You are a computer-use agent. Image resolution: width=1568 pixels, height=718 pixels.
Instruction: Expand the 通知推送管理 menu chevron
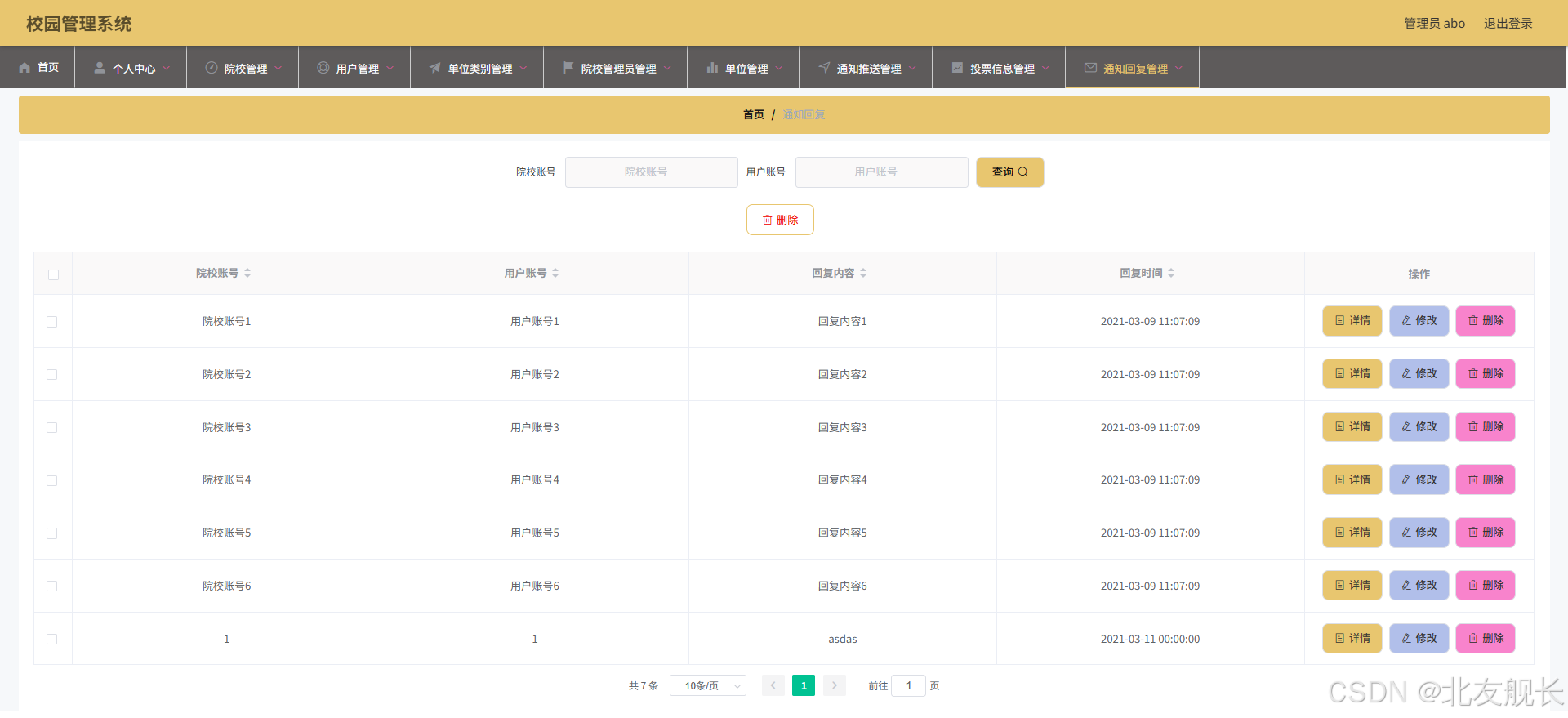tap(912, 69)
